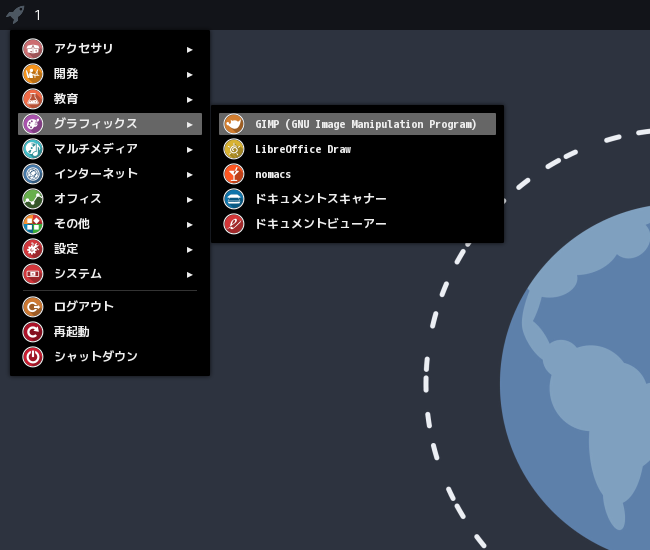Click the 設定 gear icon
This screenshot has height=550, width=650.
click(x=33, y=249)
